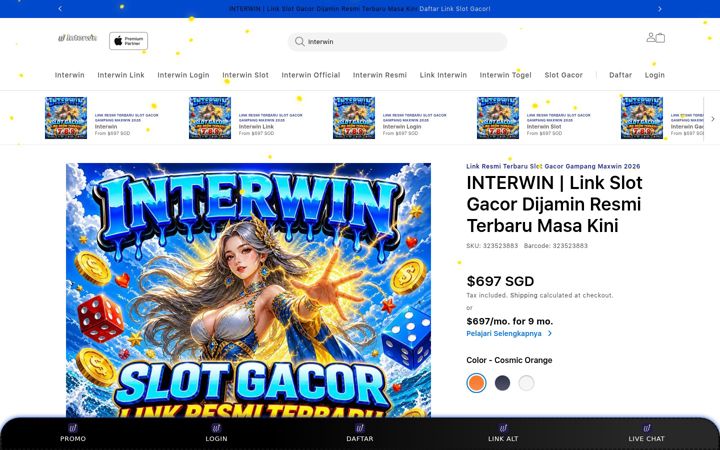This screenshot has width=720, height=450.
Task: Click the Color - Cosmic Orange label
Action: coord(509,360)
